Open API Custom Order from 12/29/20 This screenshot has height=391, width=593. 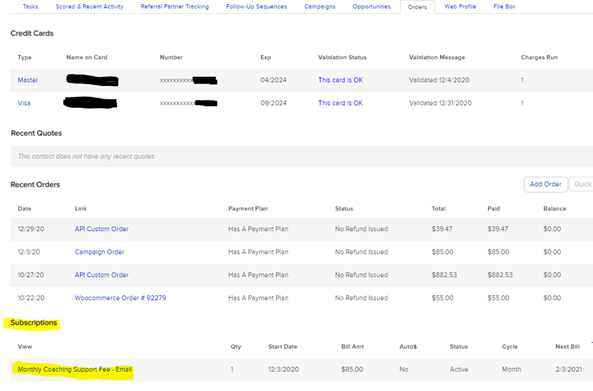101,229
